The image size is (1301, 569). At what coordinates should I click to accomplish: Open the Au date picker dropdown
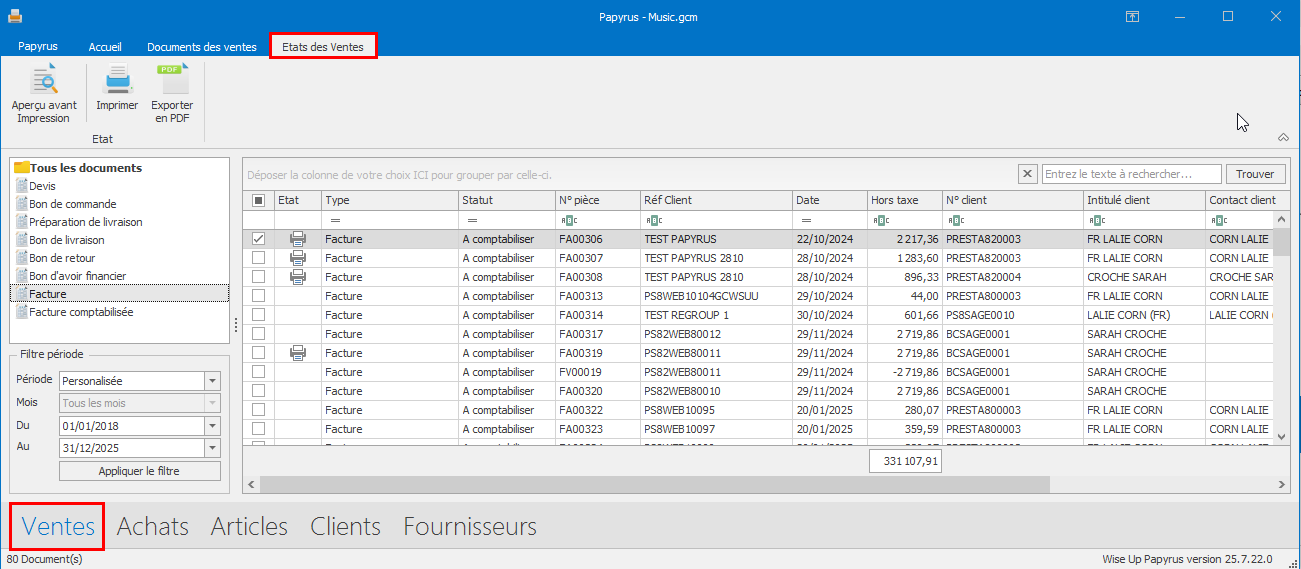(x=212, y=448)
